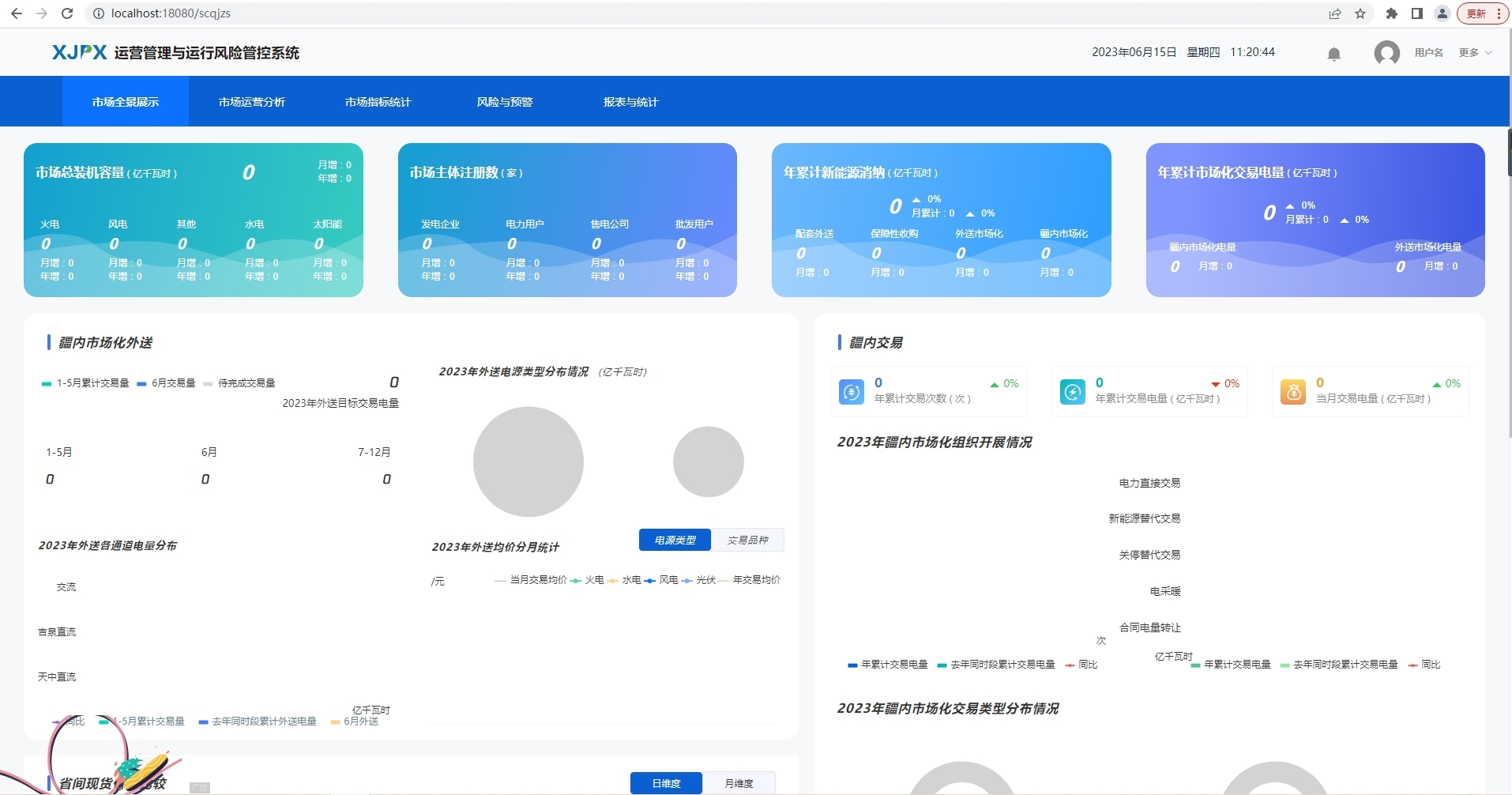Click the XJPX system logo
Viewport: 1512px width, 795px height.
pos(79,52)
